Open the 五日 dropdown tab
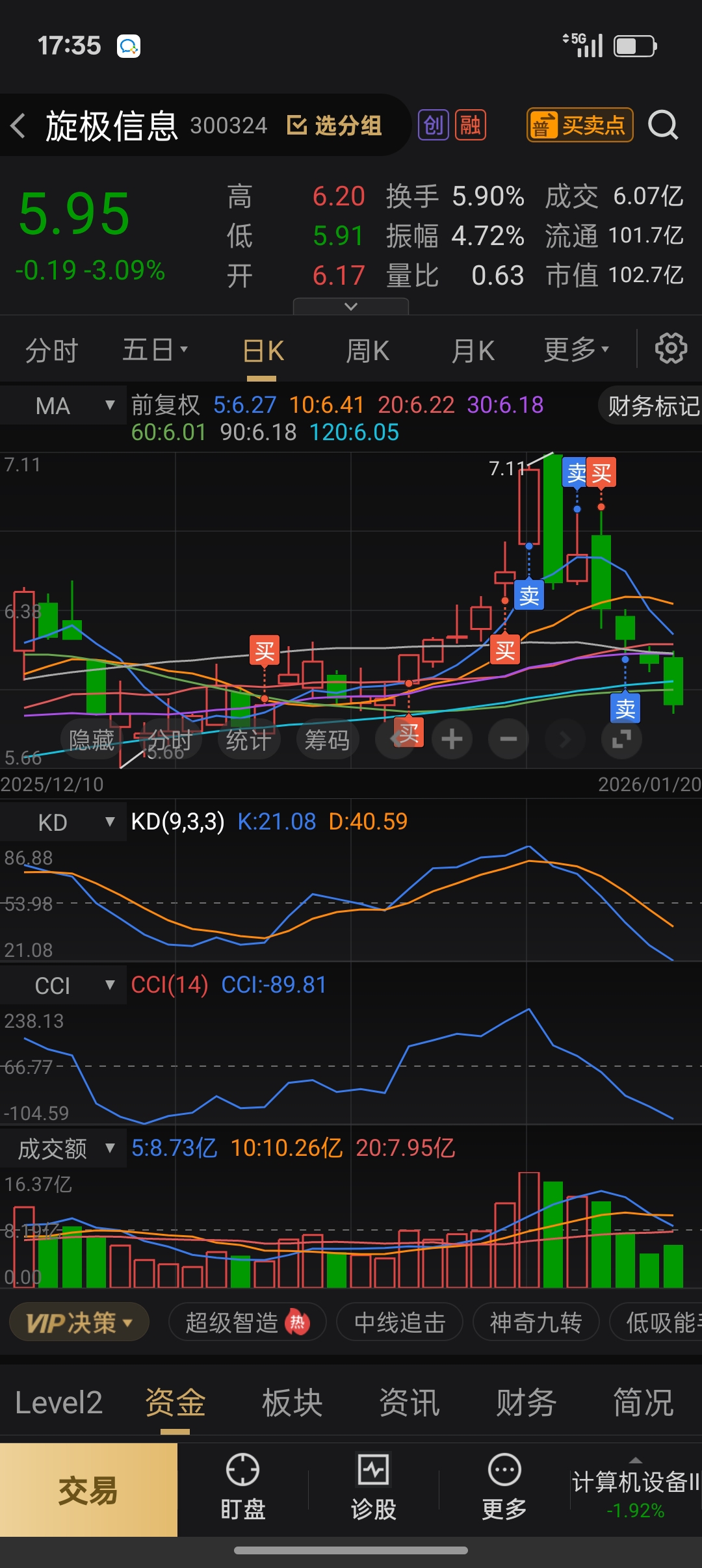 click(155, 350)
